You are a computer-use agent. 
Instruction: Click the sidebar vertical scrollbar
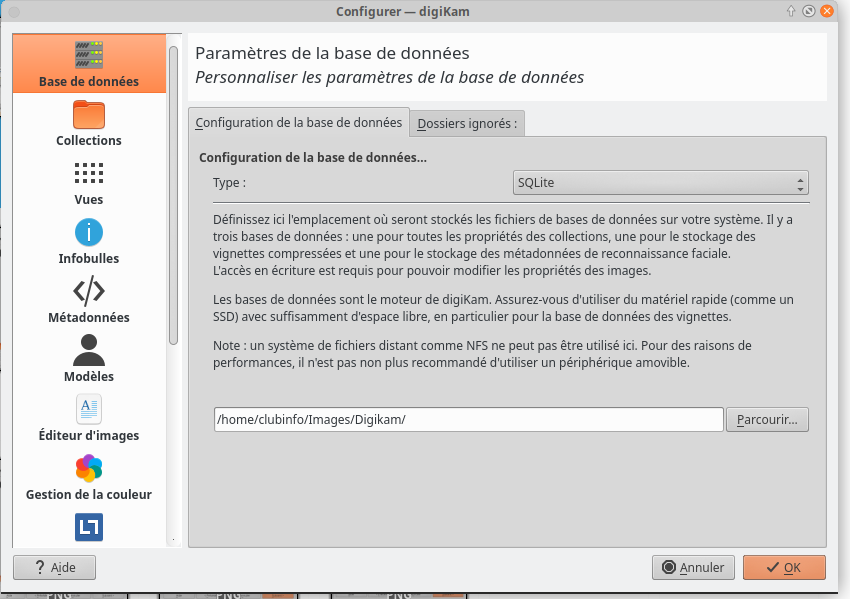point(173,195)
